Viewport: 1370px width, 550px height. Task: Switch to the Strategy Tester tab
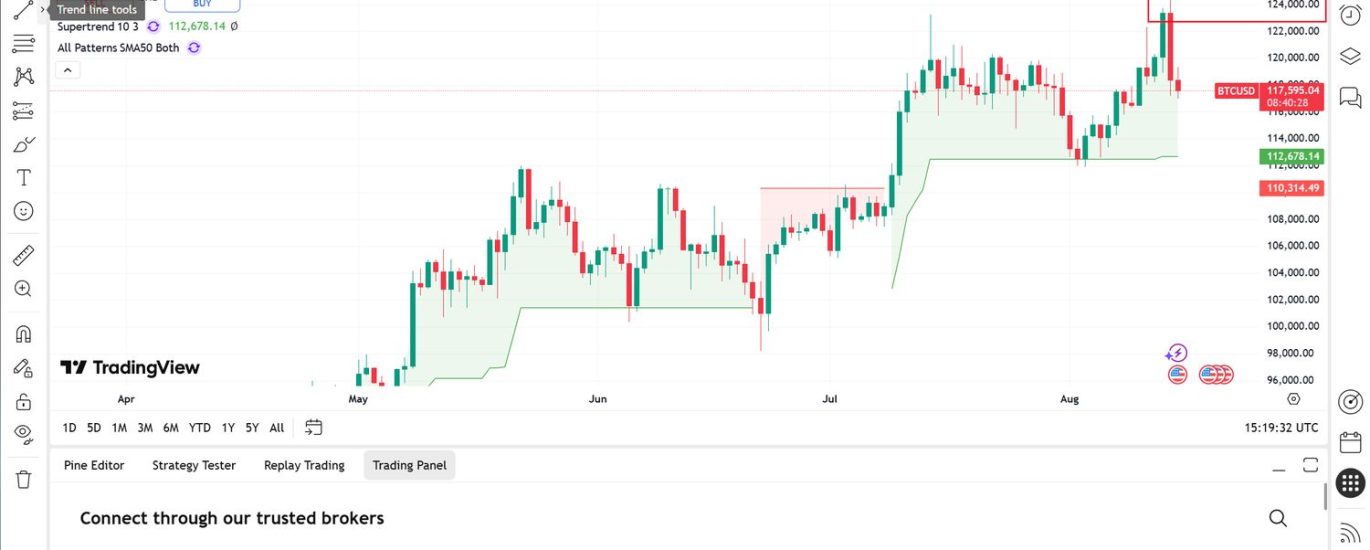click(194, 465)
